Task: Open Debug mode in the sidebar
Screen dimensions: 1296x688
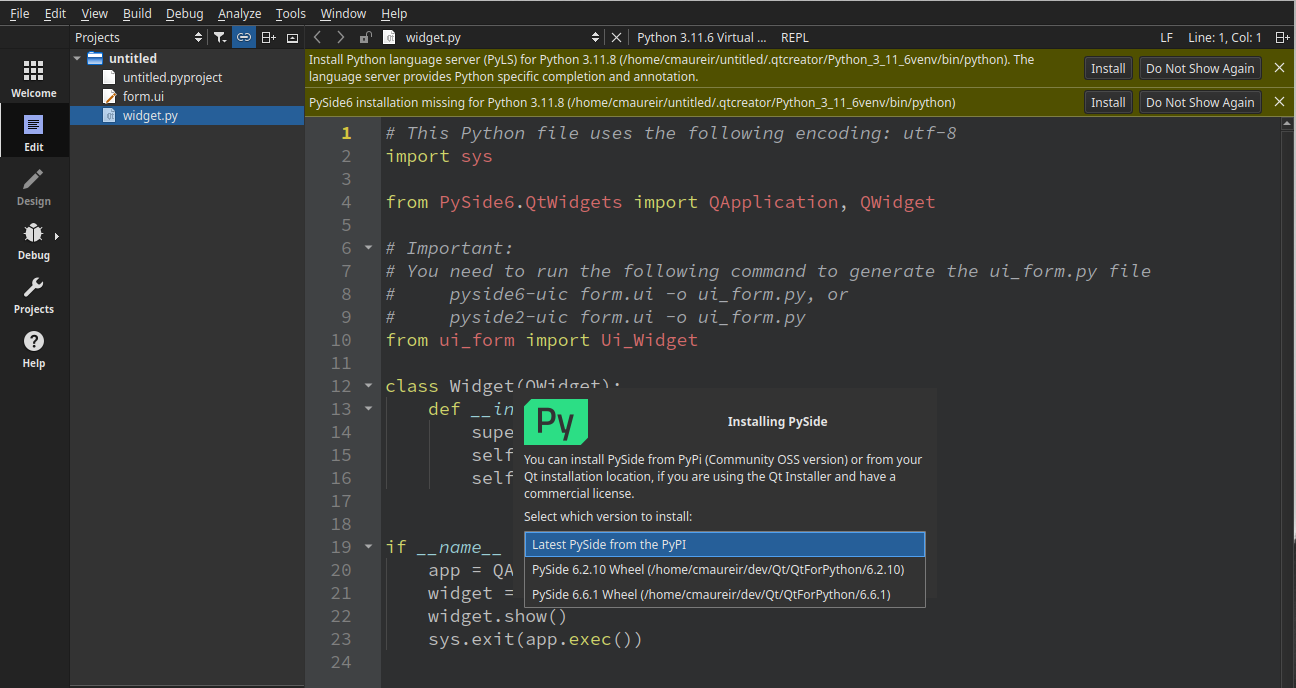Action: click(x=34, y=241)
